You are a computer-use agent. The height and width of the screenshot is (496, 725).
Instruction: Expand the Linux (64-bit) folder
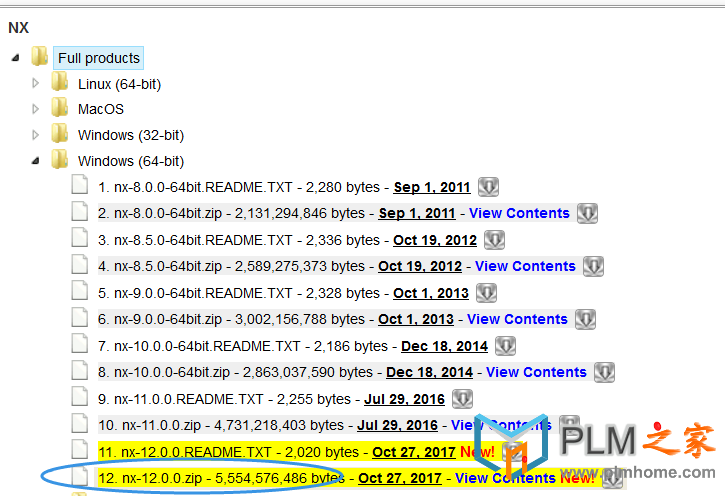pos(36,83)
